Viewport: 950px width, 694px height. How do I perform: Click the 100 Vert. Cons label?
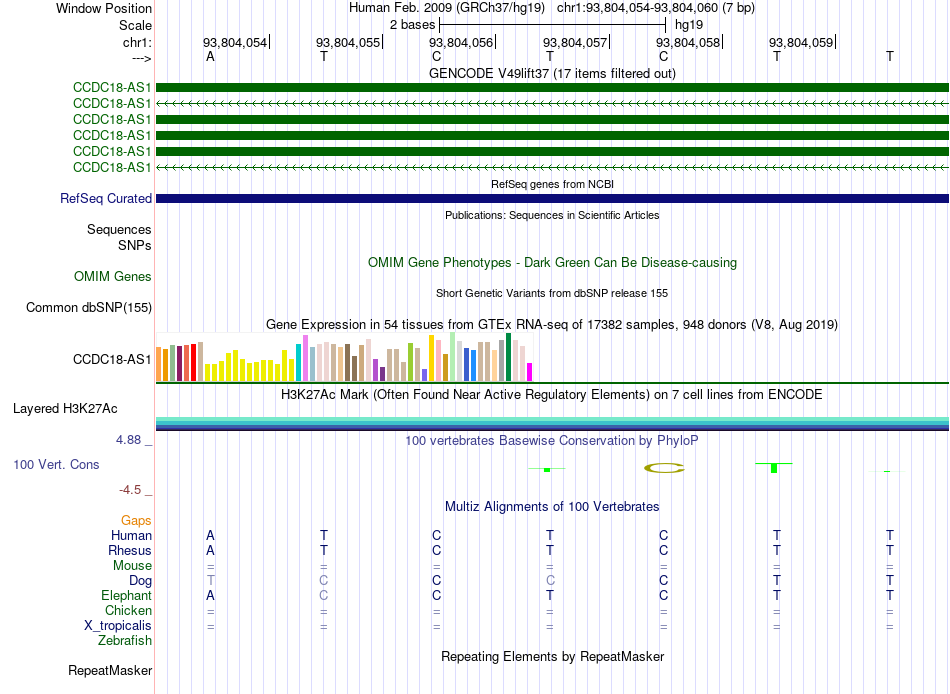click(56, 464)
